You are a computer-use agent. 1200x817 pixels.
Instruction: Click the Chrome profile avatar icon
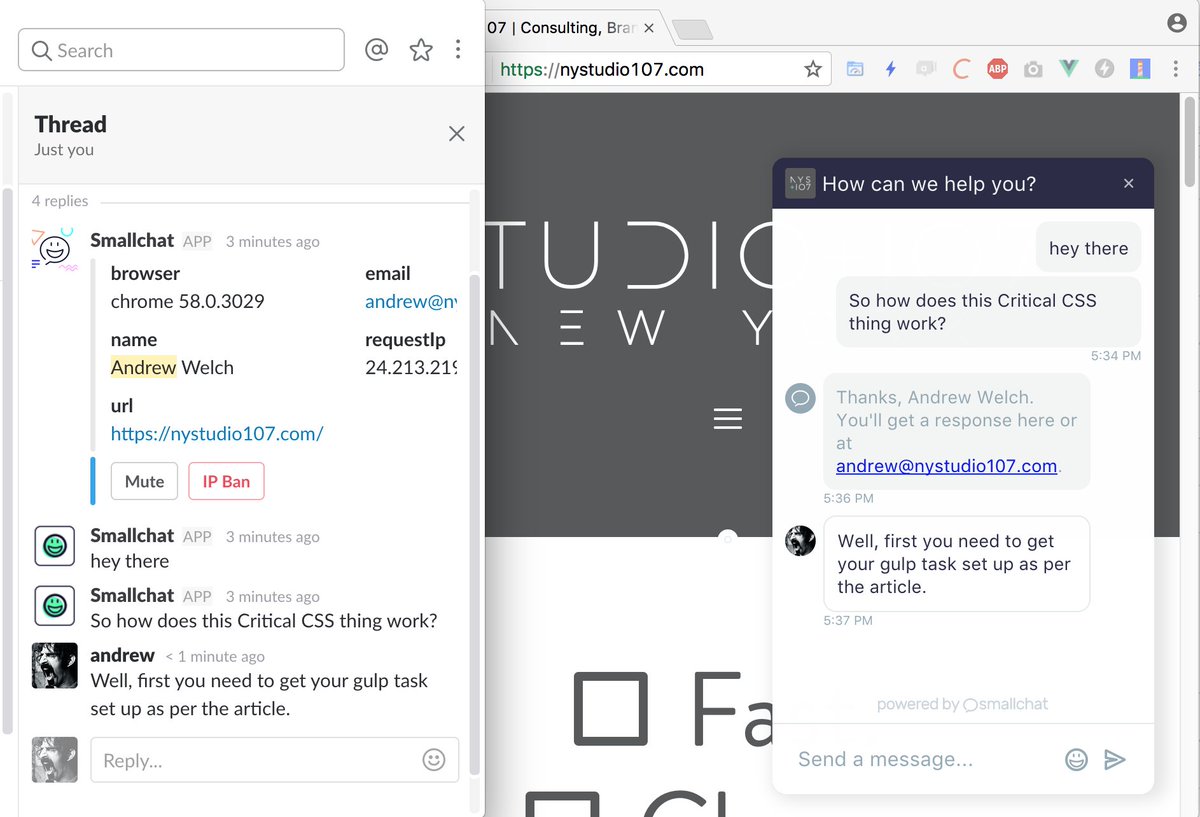pos(1177,23)
